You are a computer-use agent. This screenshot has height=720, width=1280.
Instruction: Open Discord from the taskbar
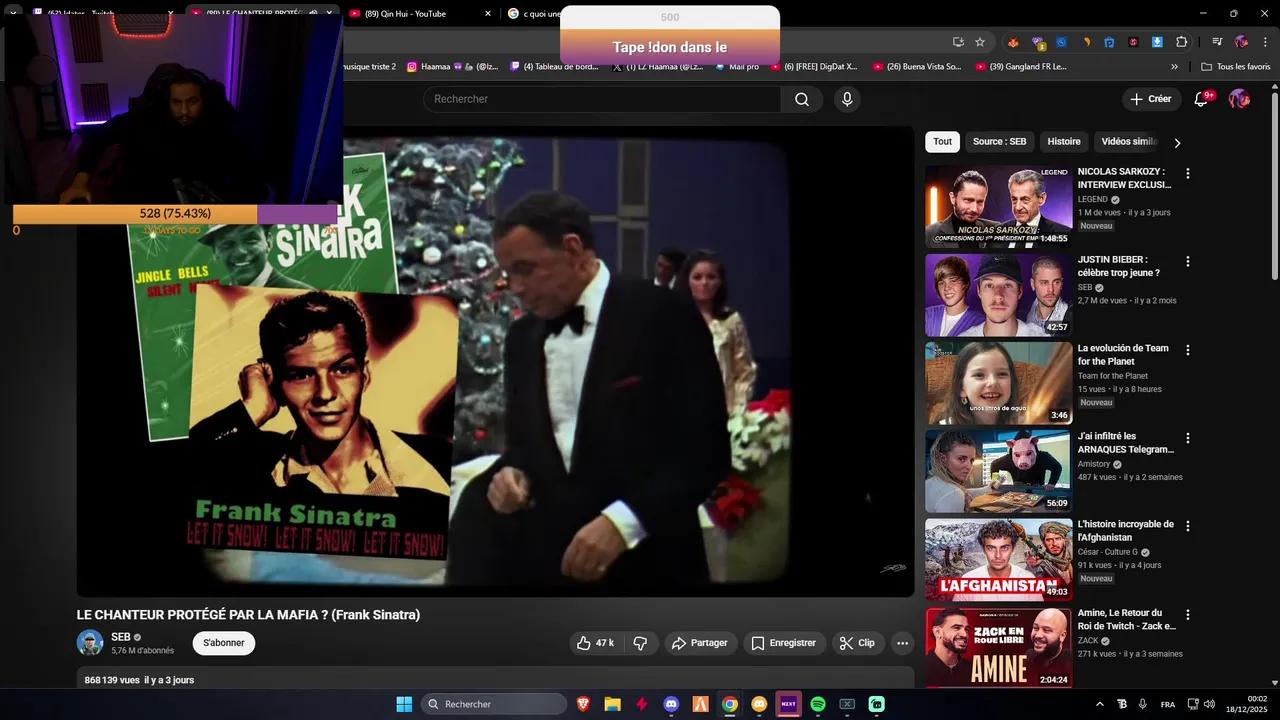[x=671, y=704]
